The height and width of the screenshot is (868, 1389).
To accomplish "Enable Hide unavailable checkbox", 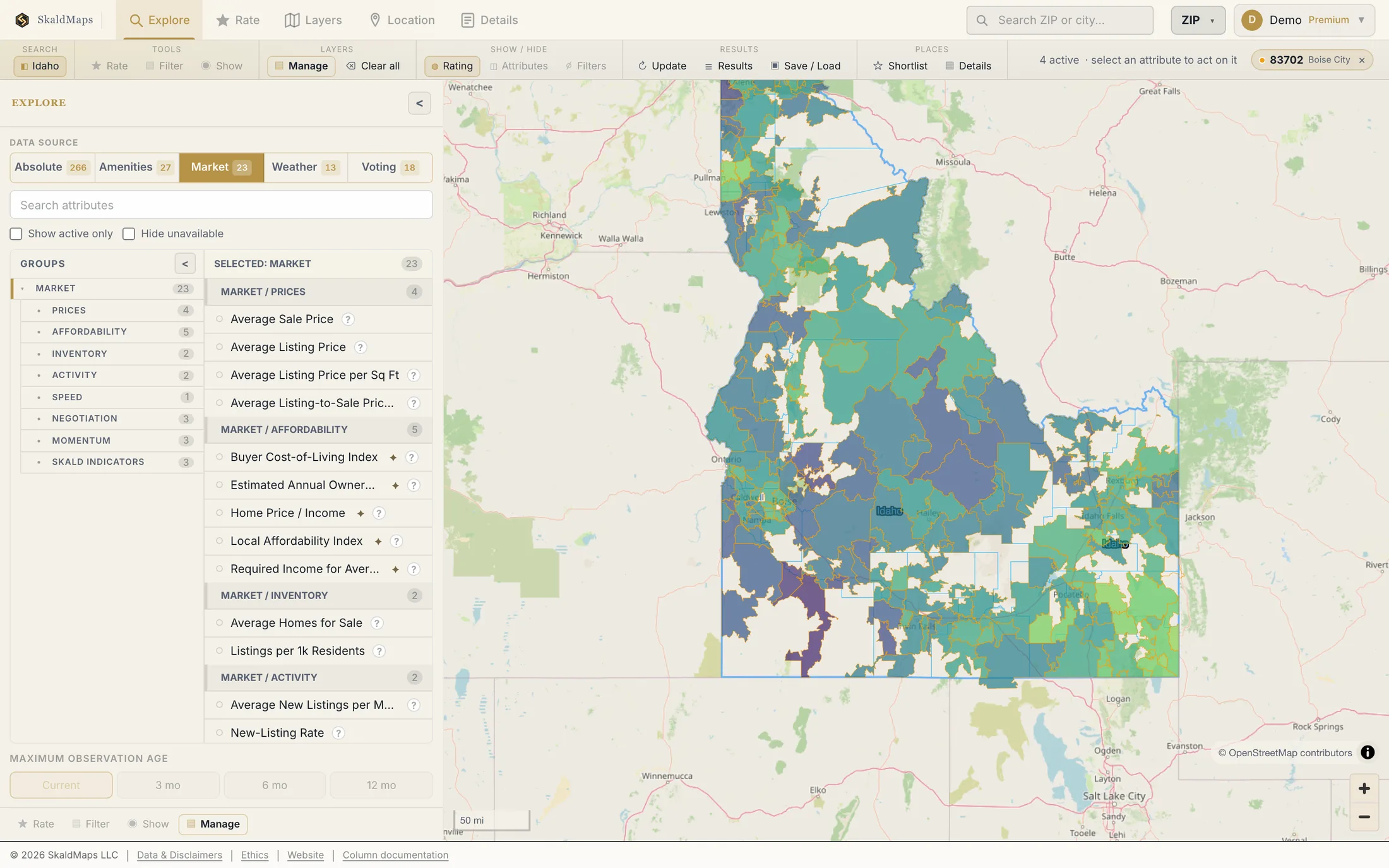I will point(129,234).
